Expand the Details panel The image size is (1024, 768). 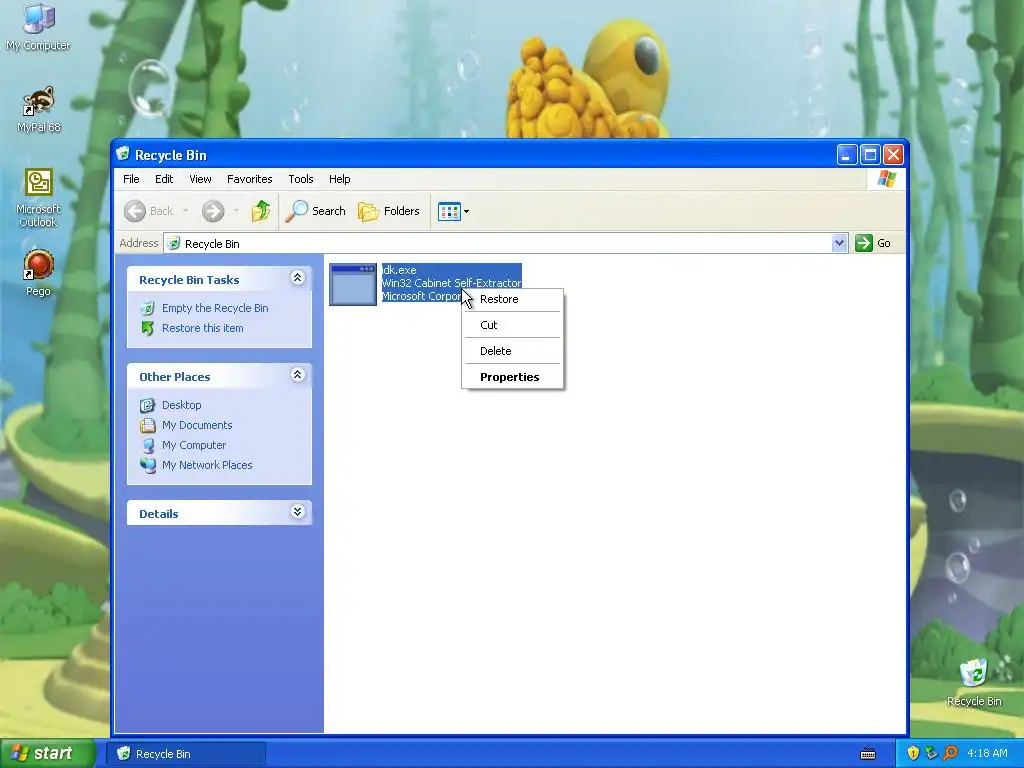pyautogui.click(x=297, y=511)
